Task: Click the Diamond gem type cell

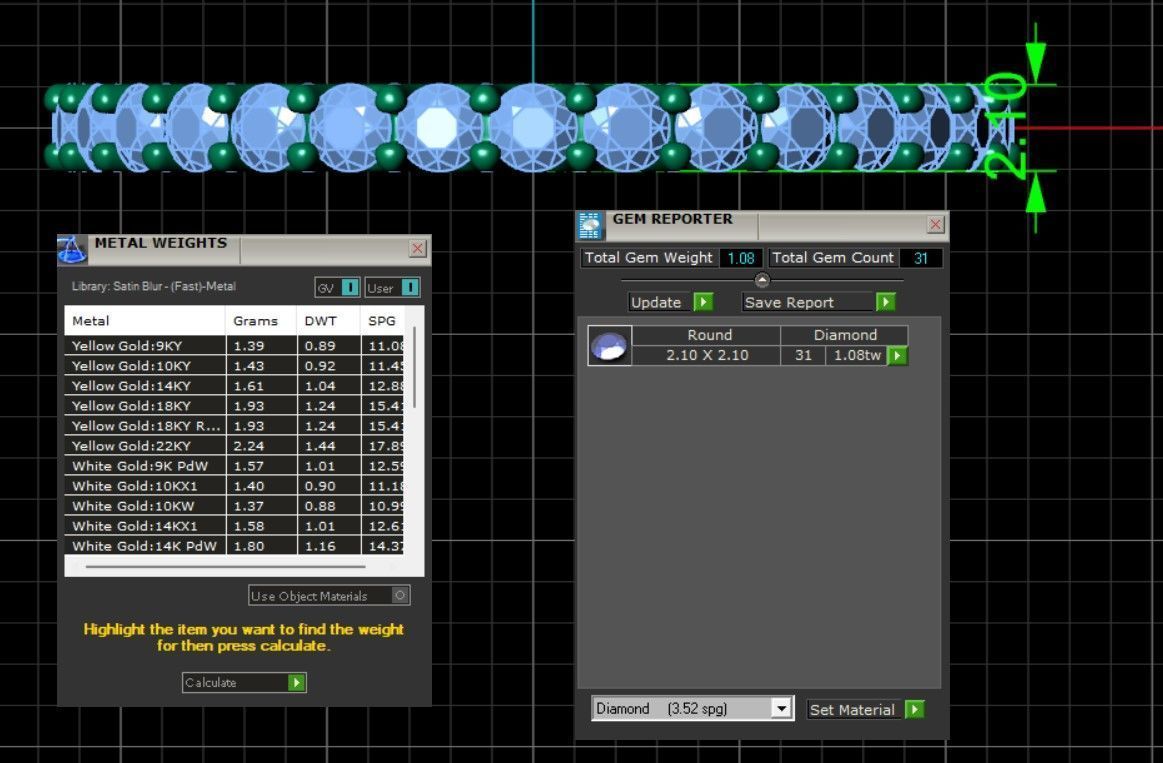Action: (845, 335)
